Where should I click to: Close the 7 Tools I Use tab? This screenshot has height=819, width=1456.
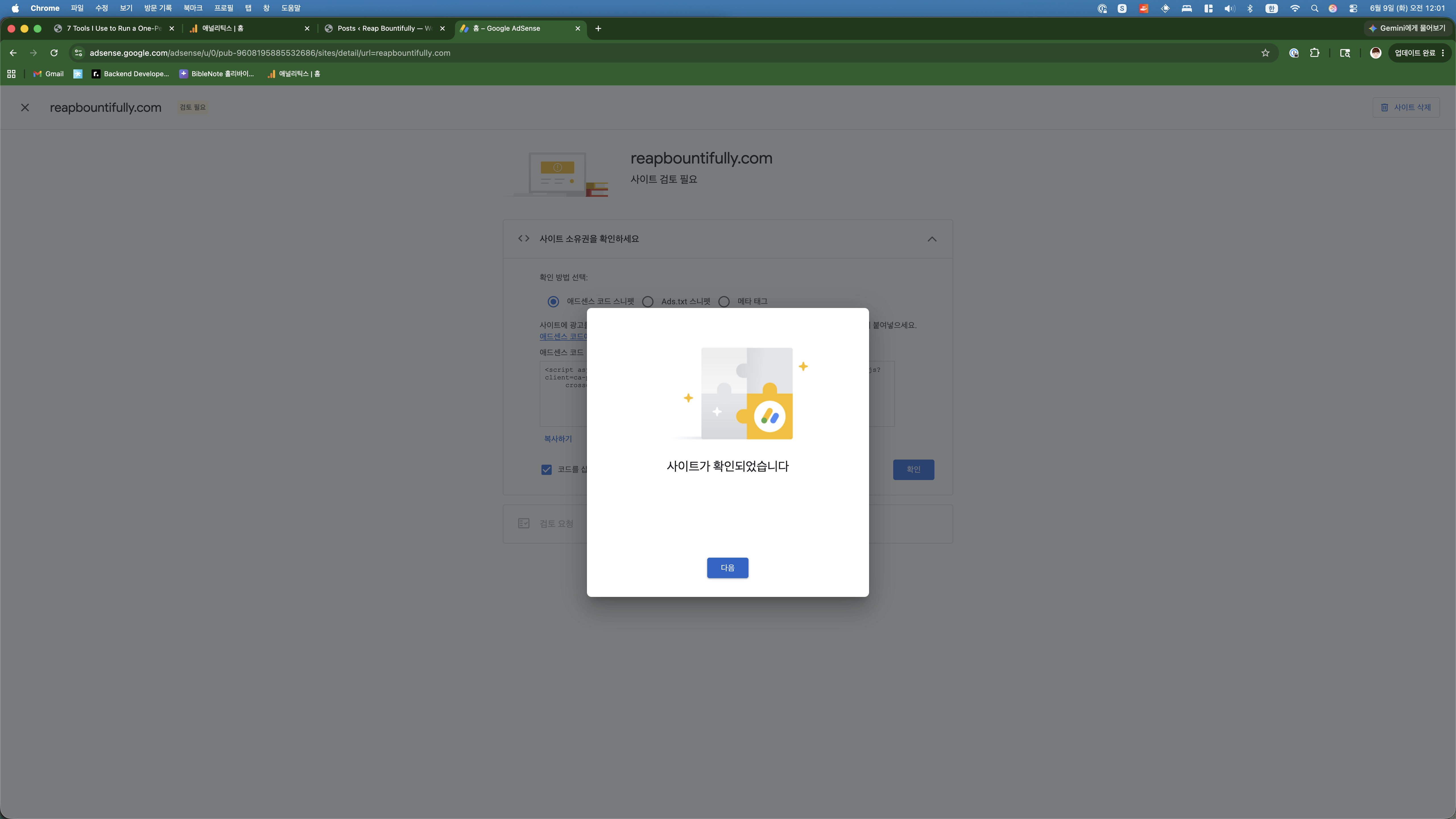click(172, 28)
